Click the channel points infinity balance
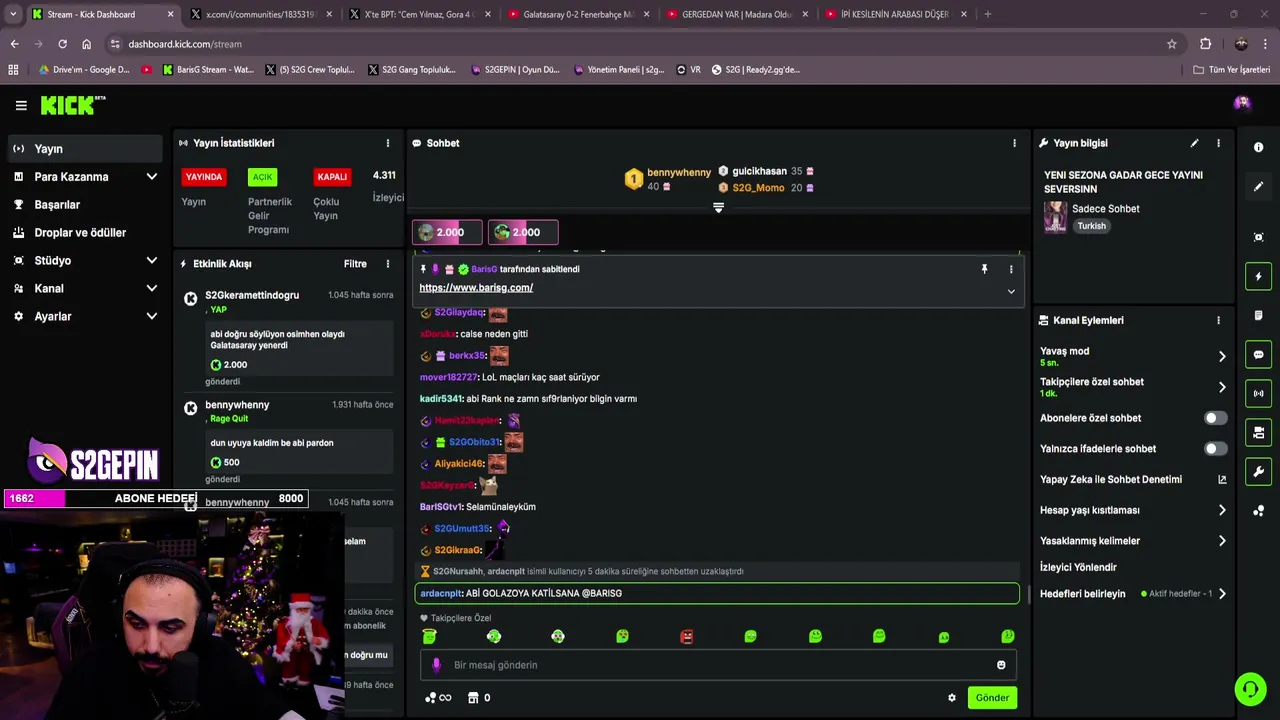The image size is (1280, 720). pos(438,698)
